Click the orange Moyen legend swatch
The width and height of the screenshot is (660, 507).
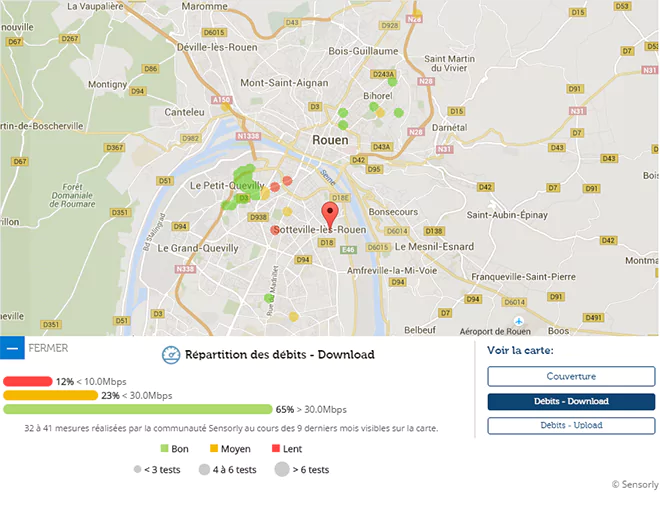pyautogui.click(x=214, y=449)
